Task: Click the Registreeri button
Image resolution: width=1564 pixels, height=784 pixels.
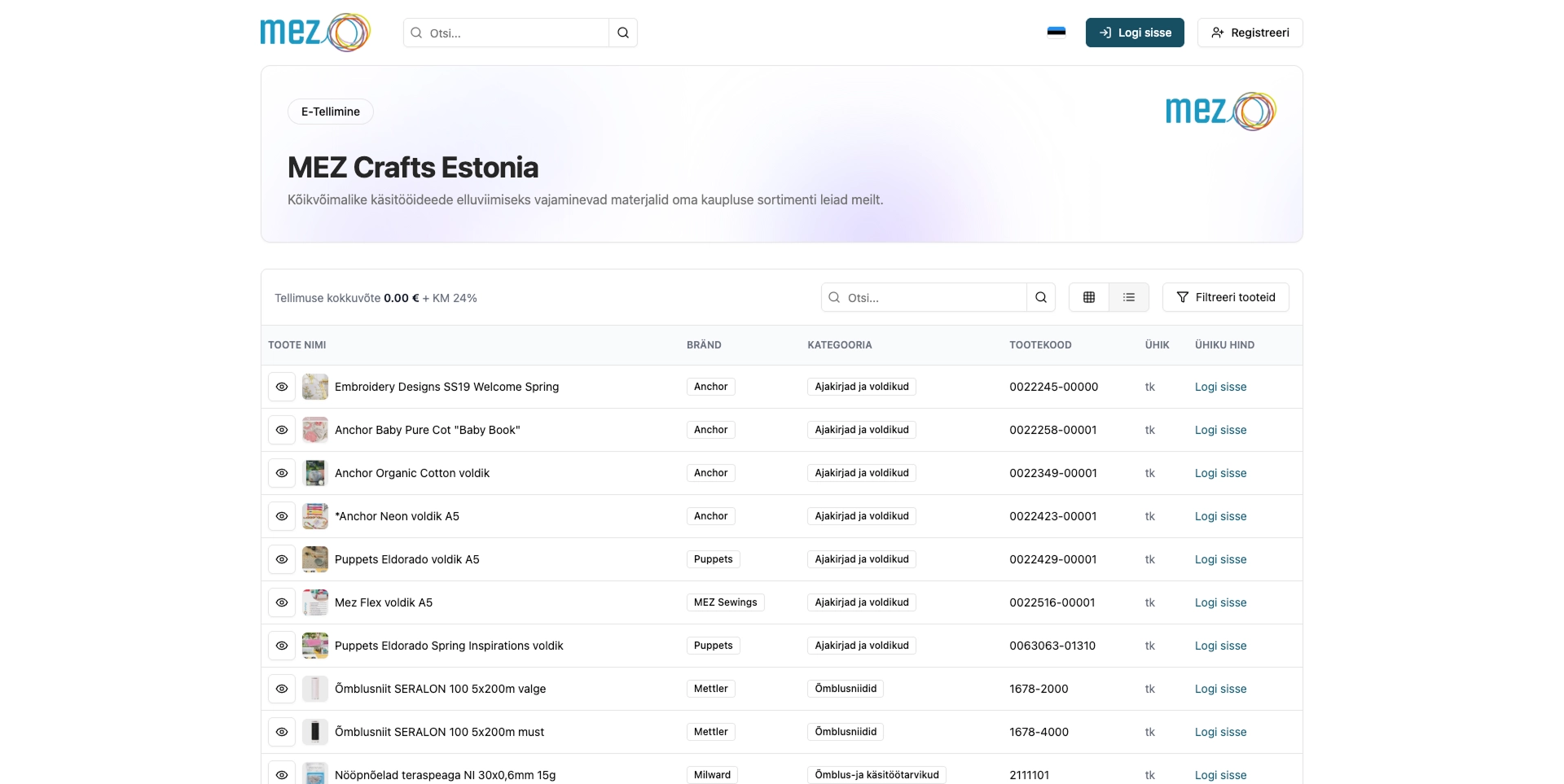Action: 1250,33
